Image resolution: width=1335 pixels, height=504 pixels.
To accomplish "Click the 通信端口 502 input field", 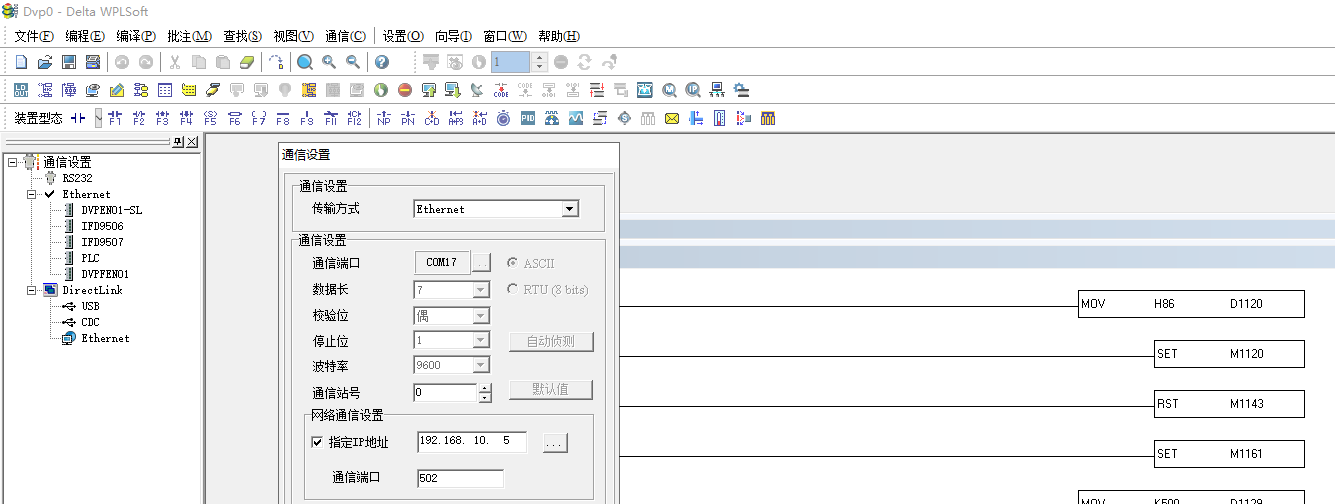I will pyautogui.click(x=460, y=479).
